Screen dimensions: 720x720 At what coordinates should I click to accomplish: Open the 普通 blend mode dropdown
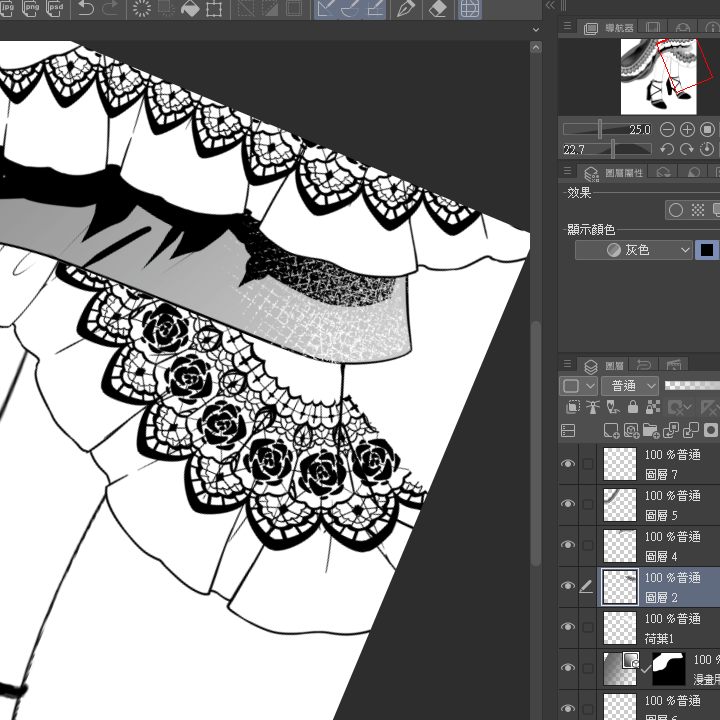(629, 386)
